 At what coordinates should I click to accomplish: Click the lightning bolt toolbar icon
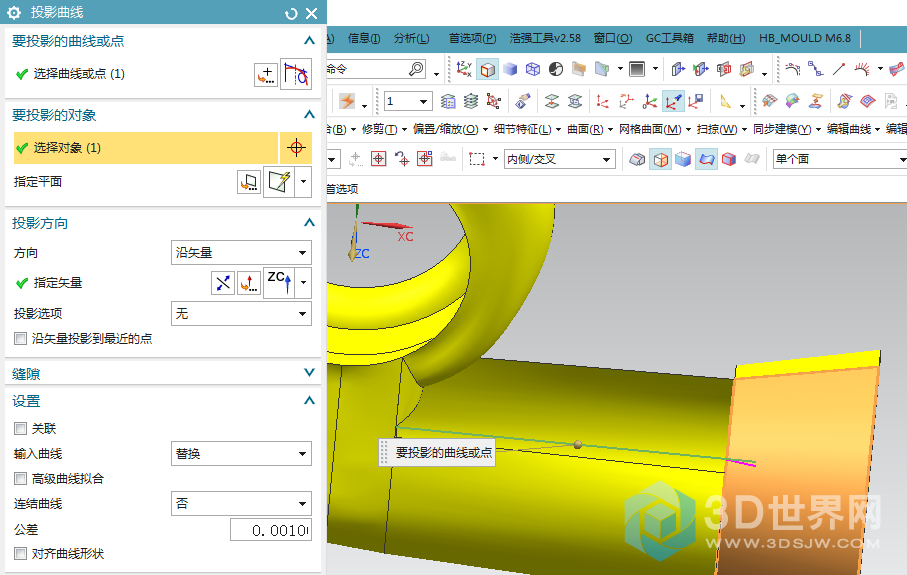coord(347,101)
